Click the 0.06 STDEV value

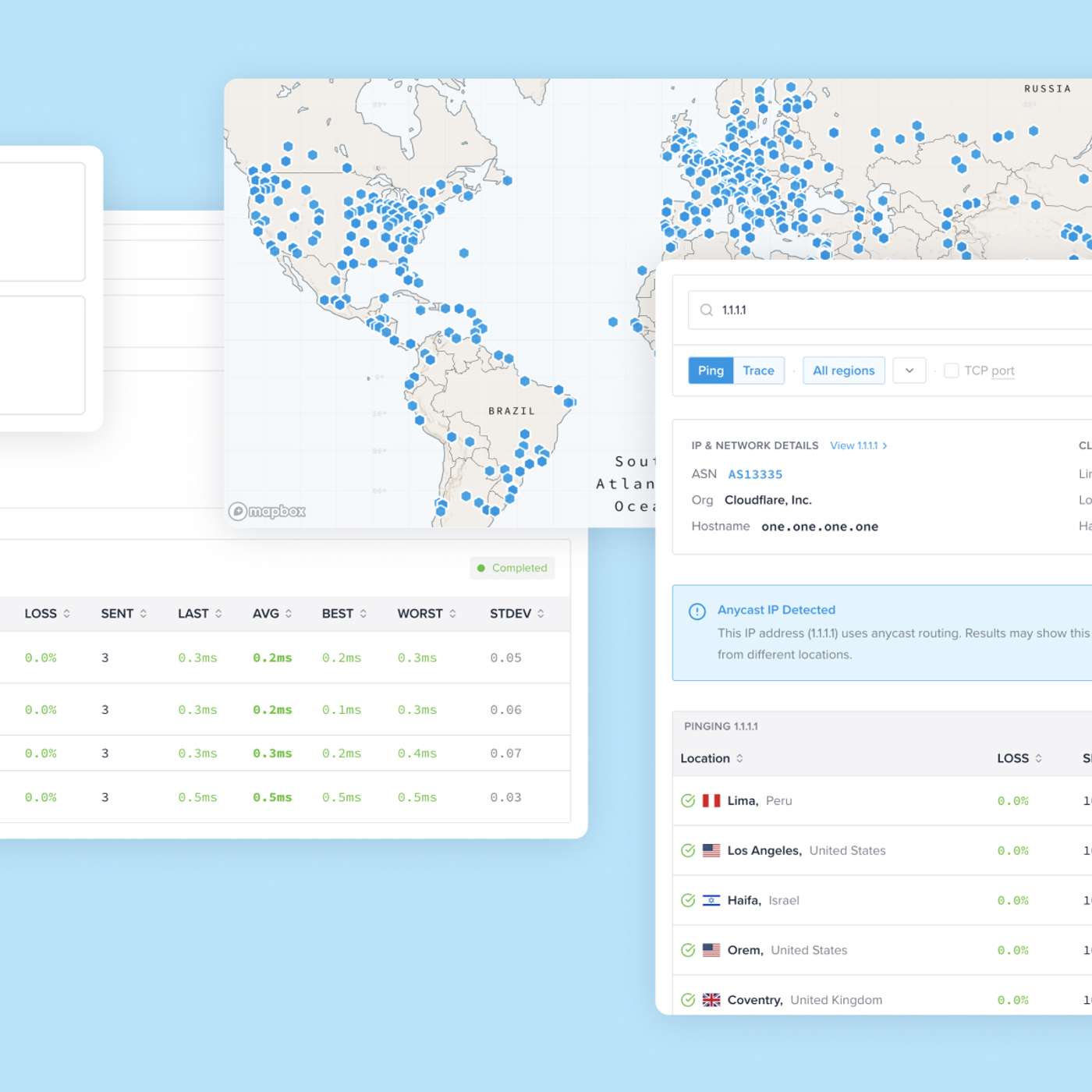[x=505, y=711]
